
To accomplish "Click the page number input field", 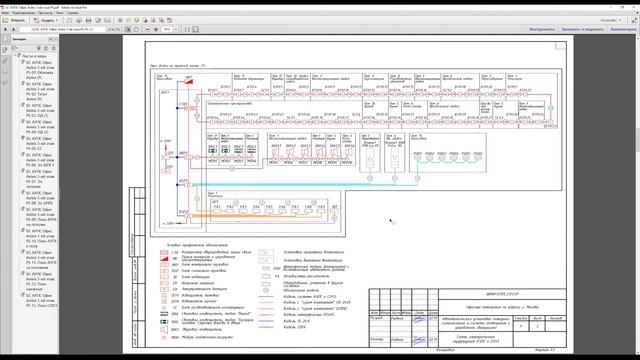I will [62, 29].
